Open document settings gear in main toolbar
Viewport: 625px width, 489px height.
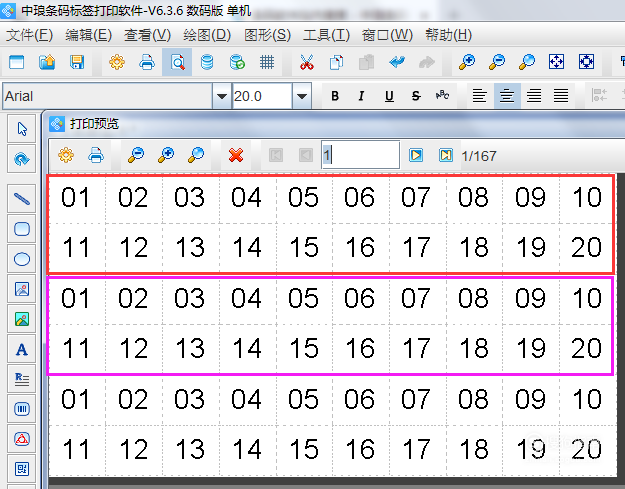click(x=117, y=62)
